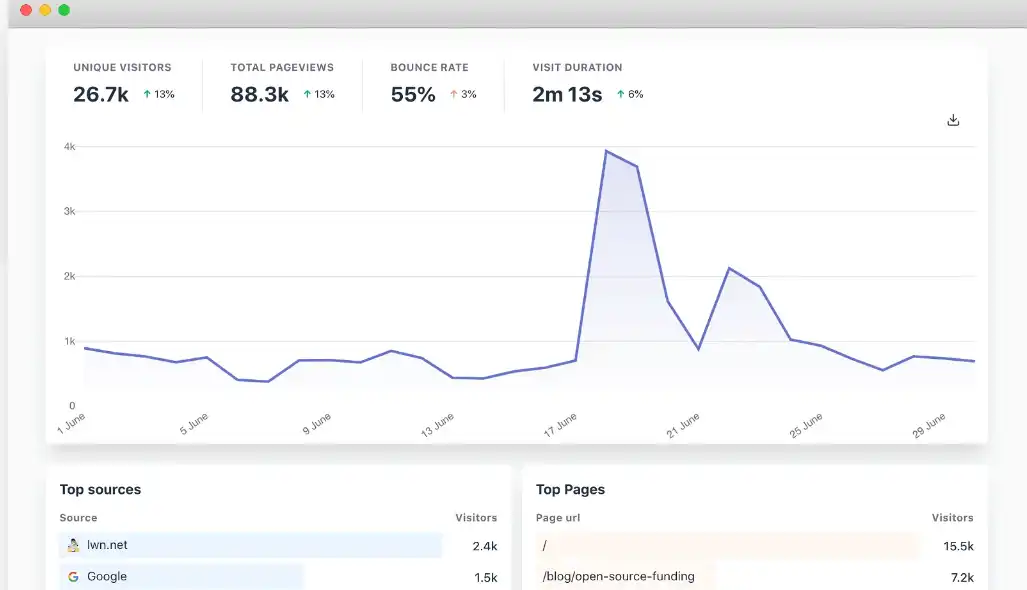Click the Google logo icon

point(73,576)
